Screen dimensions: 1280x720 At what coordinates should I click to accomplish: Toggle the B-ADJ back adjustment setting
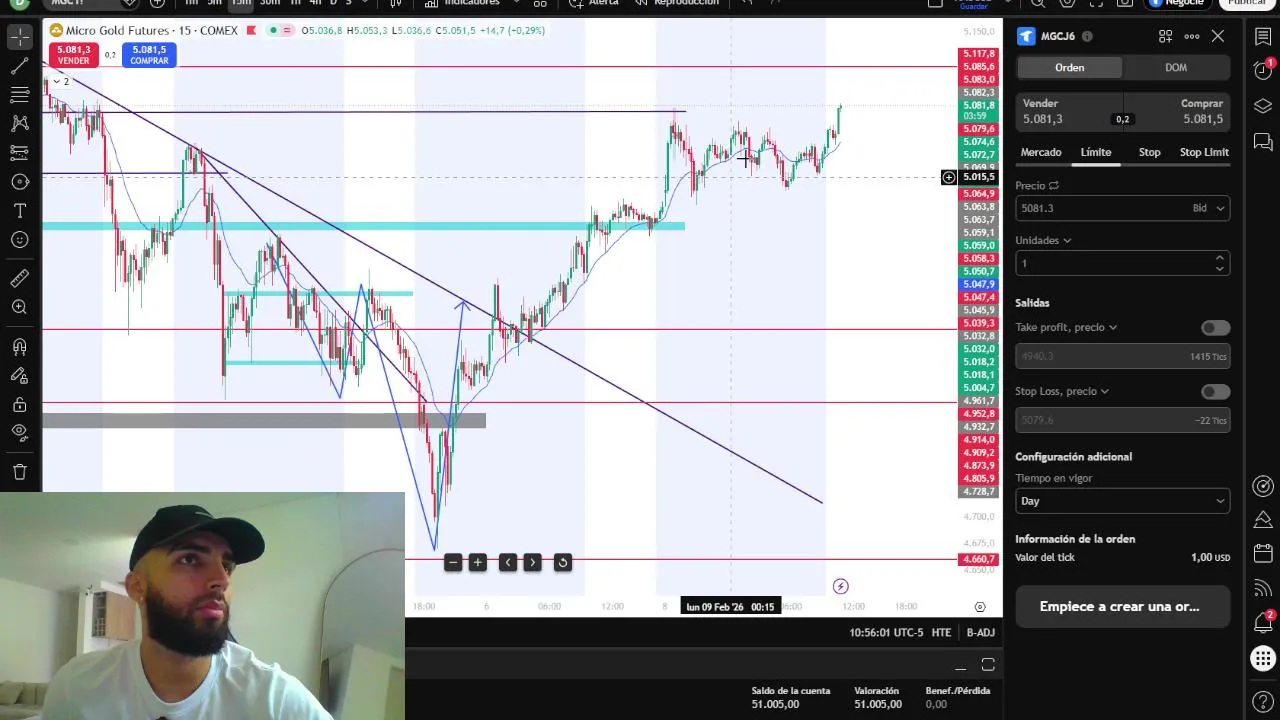click(x=980, y=632)
